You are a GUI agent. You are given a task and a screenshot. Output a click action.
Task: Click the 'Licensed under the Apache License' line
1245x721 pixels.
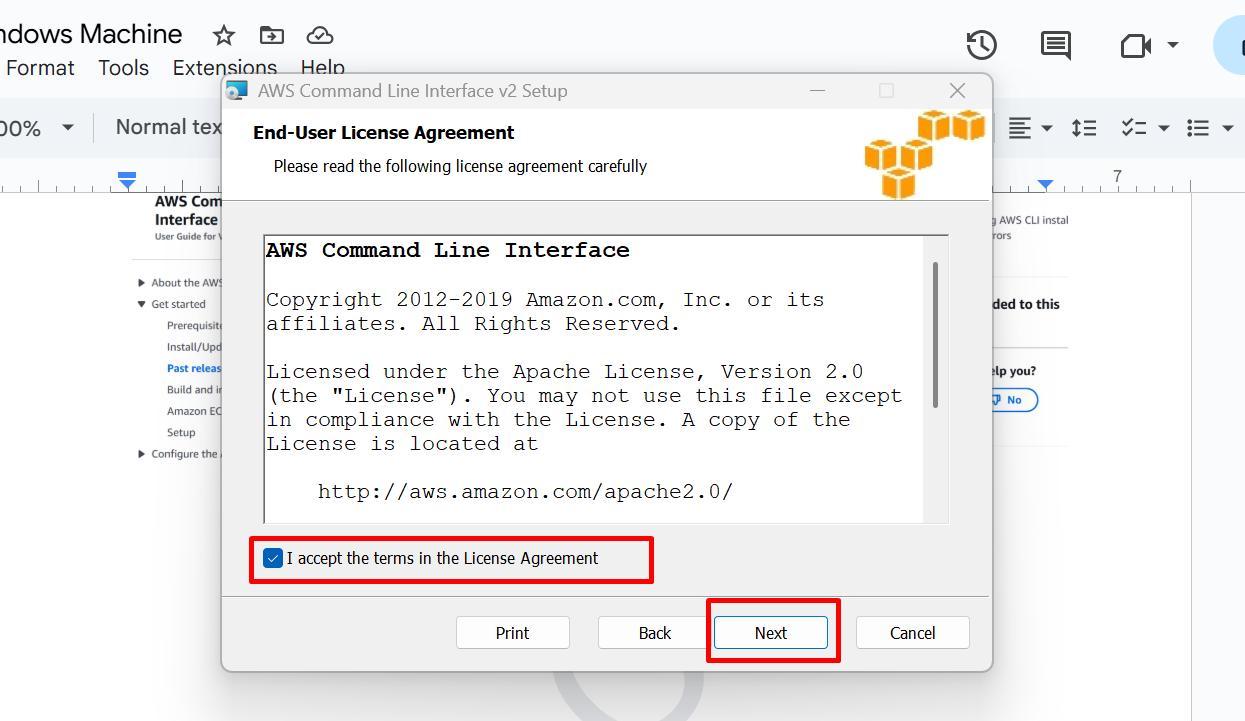click(565, 372)
